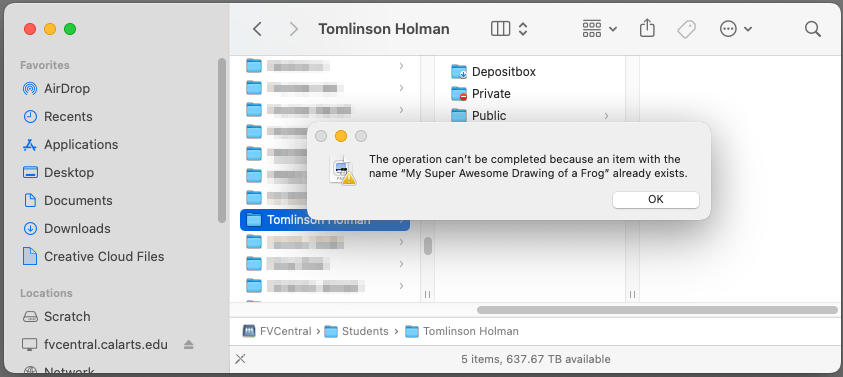
Task: Open the group-by items dropdown
Action: 599,29
